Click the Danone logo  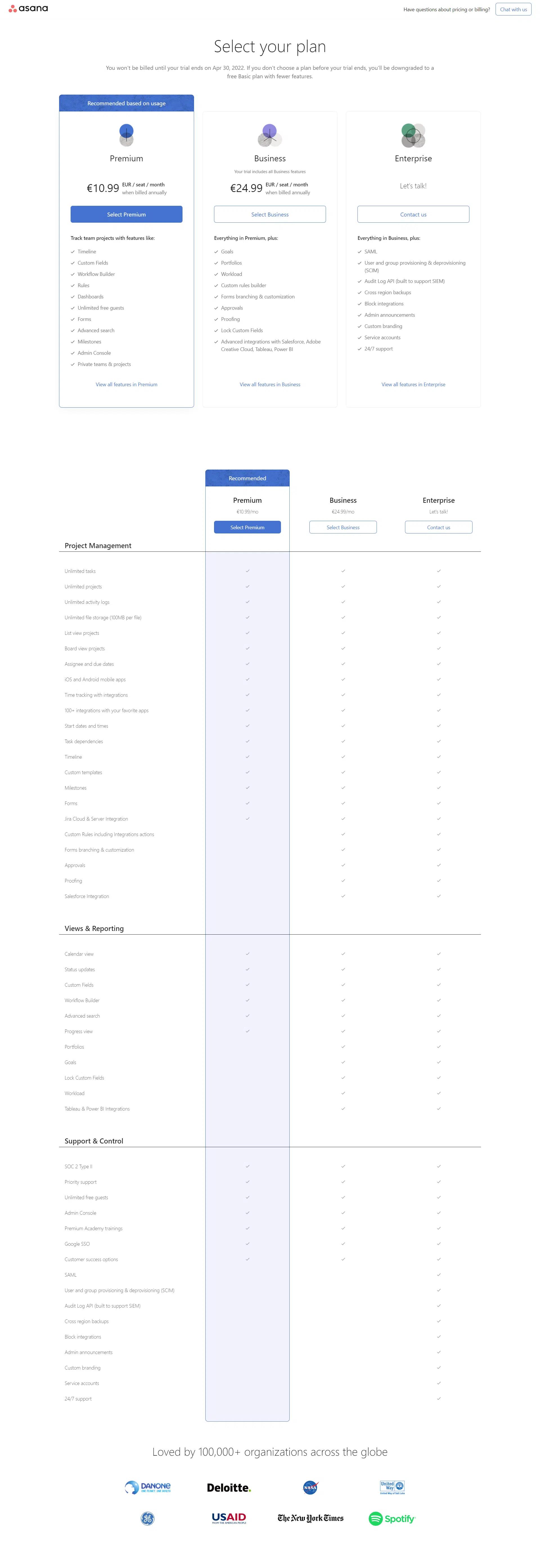148,1487
